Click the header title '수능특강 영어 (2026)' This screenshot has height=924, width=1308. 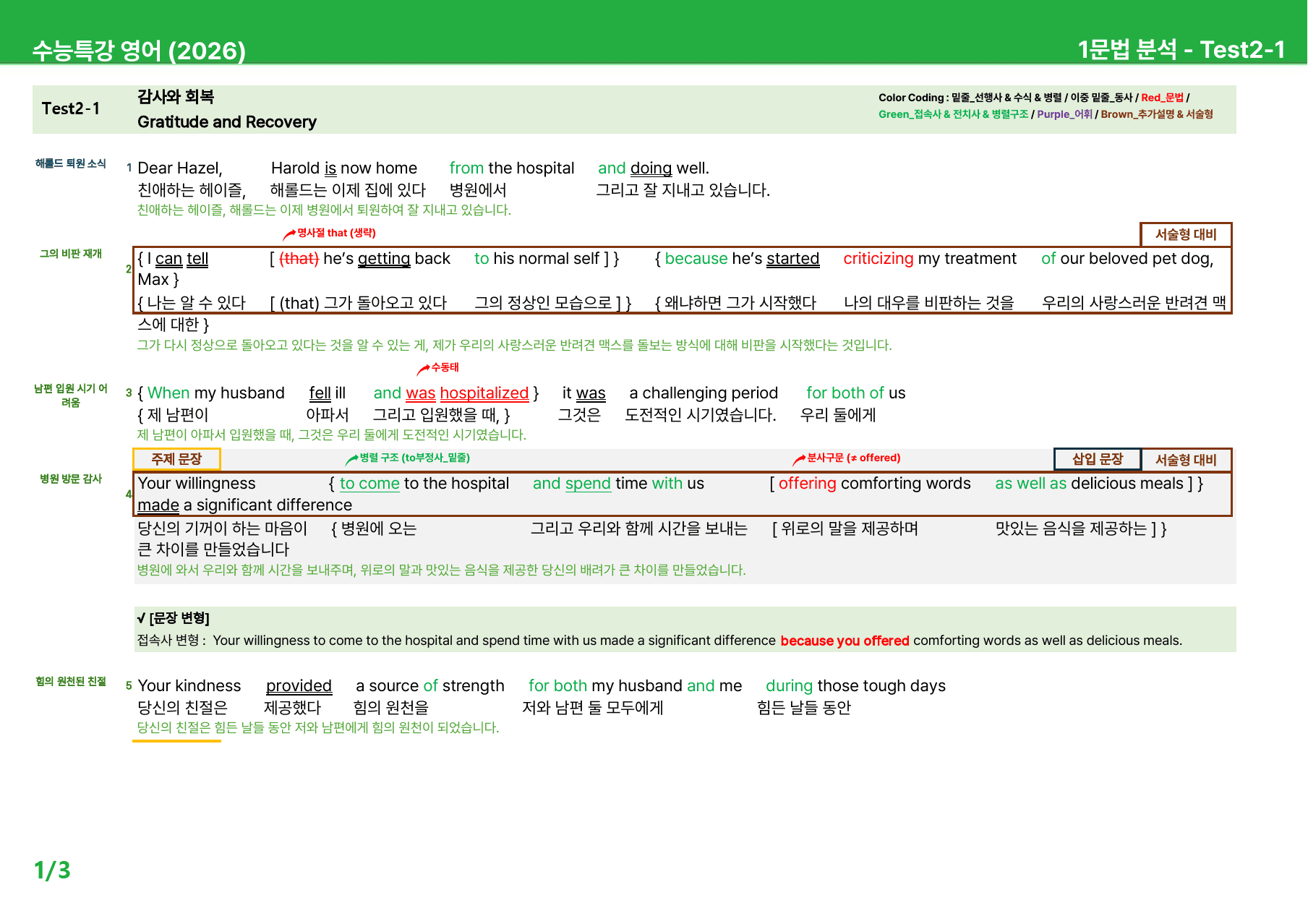click(139, 51)
